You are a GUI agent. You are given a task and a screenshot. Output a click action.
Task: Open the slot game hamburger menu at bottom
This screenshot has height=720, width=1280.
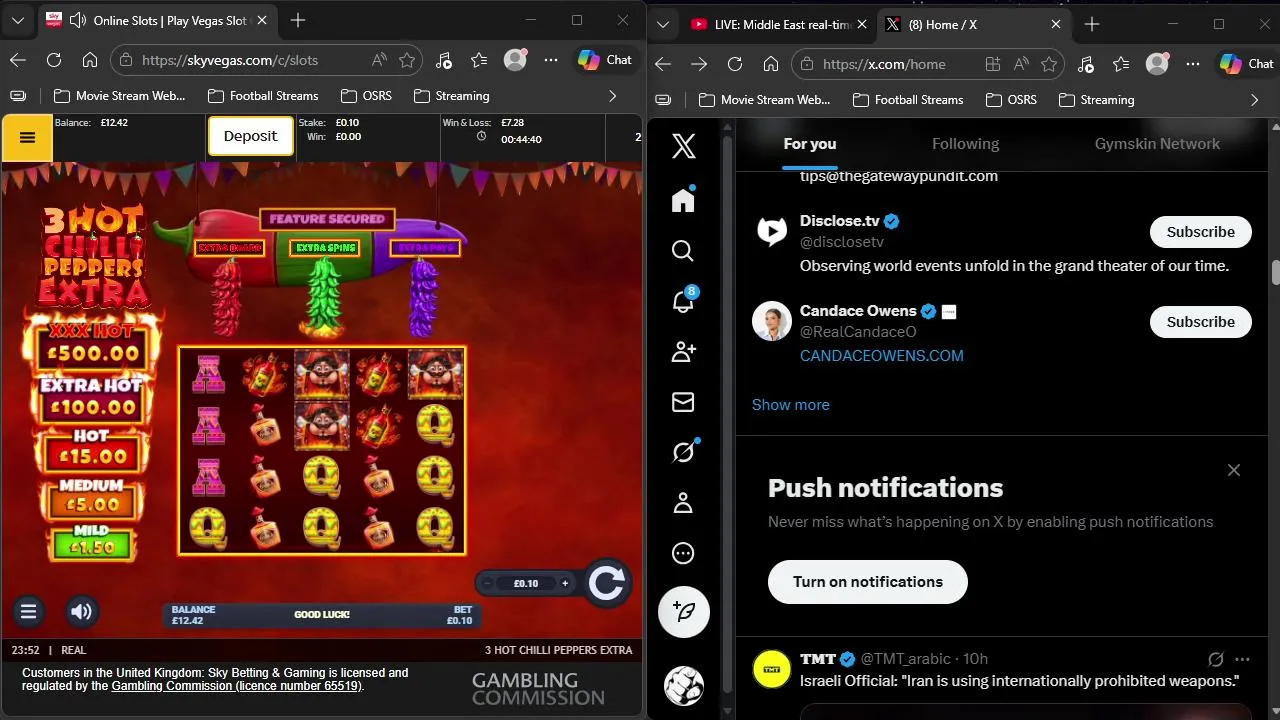(x=29, y=612)
